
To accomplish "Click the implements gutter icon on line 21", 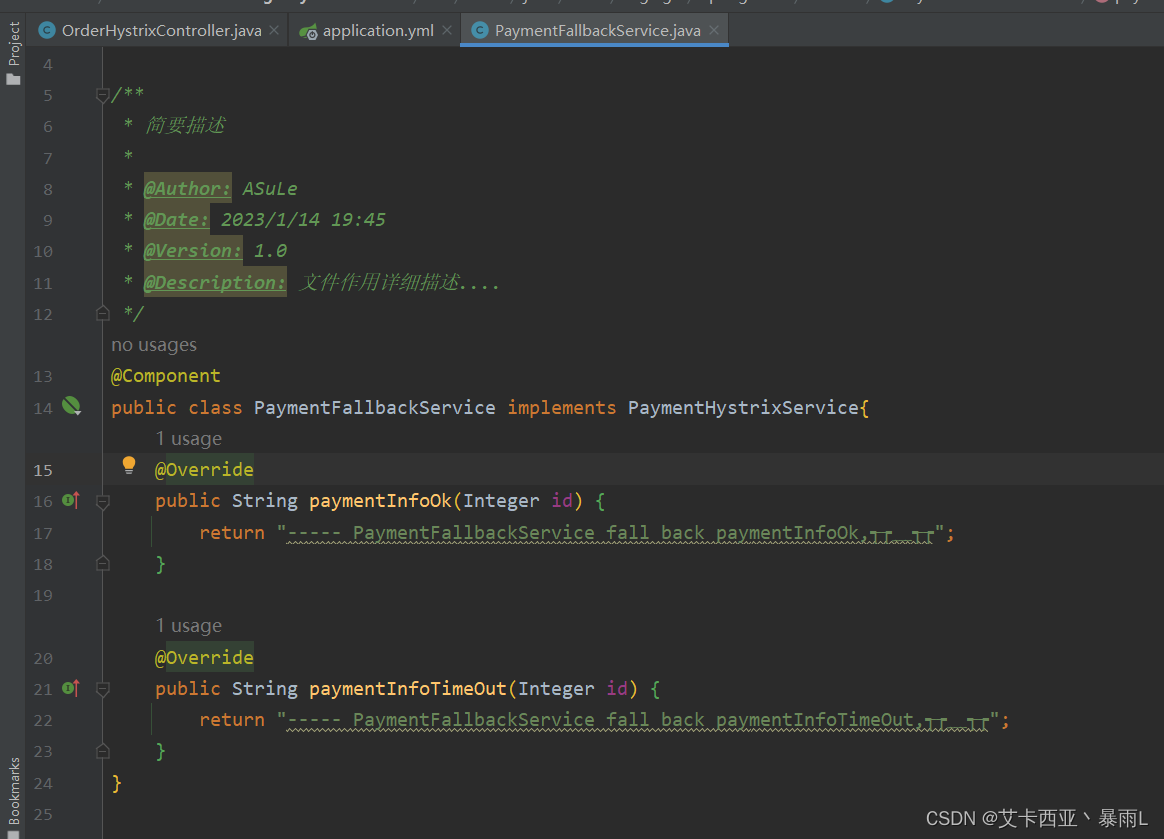I will [71, 688].
